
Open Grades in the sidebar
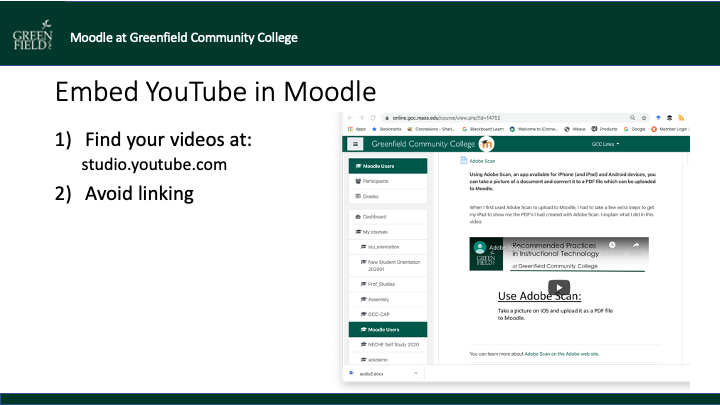388,196
